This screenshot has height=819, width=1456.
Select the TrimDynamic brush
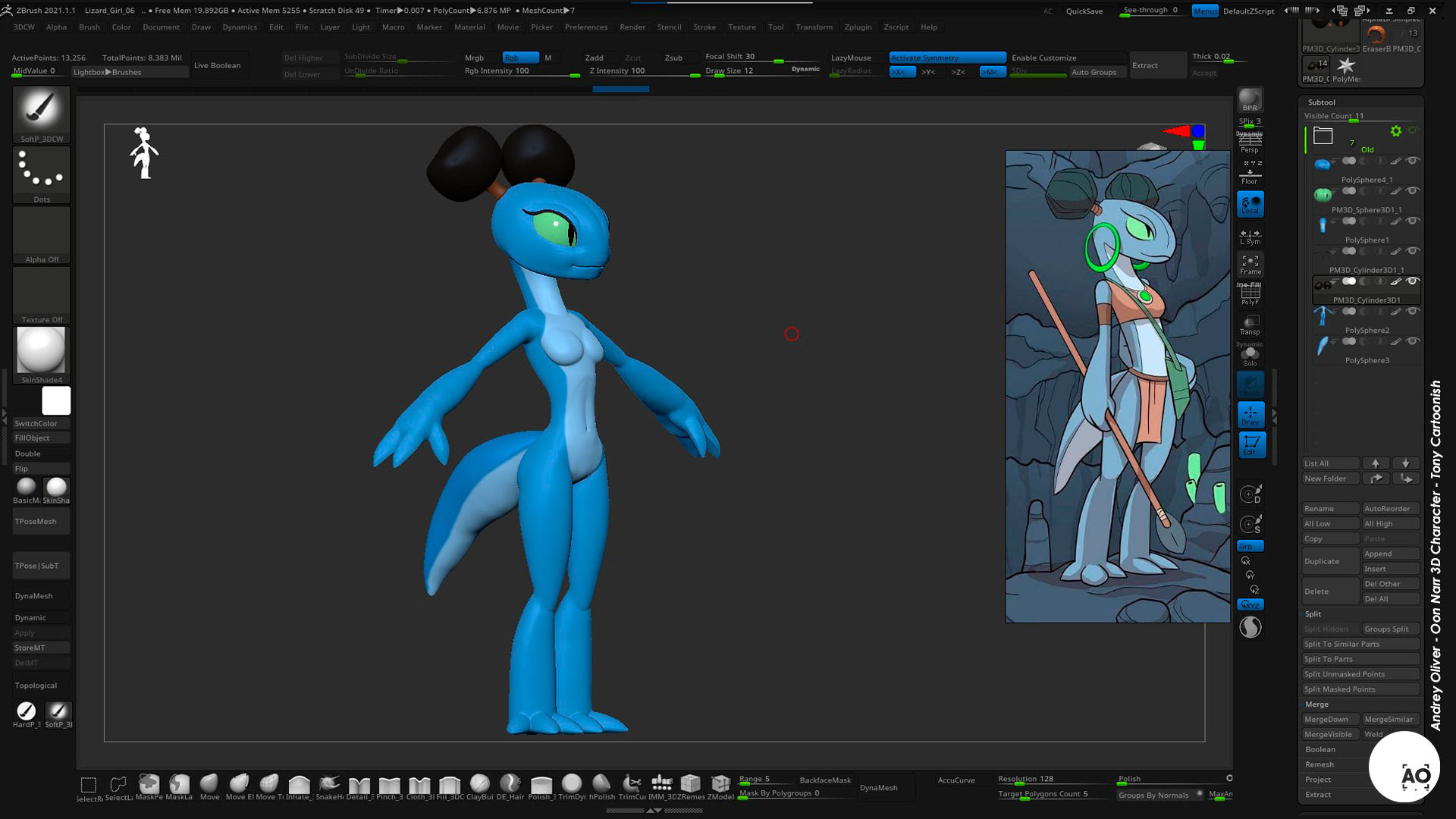(x=572, y=787)
